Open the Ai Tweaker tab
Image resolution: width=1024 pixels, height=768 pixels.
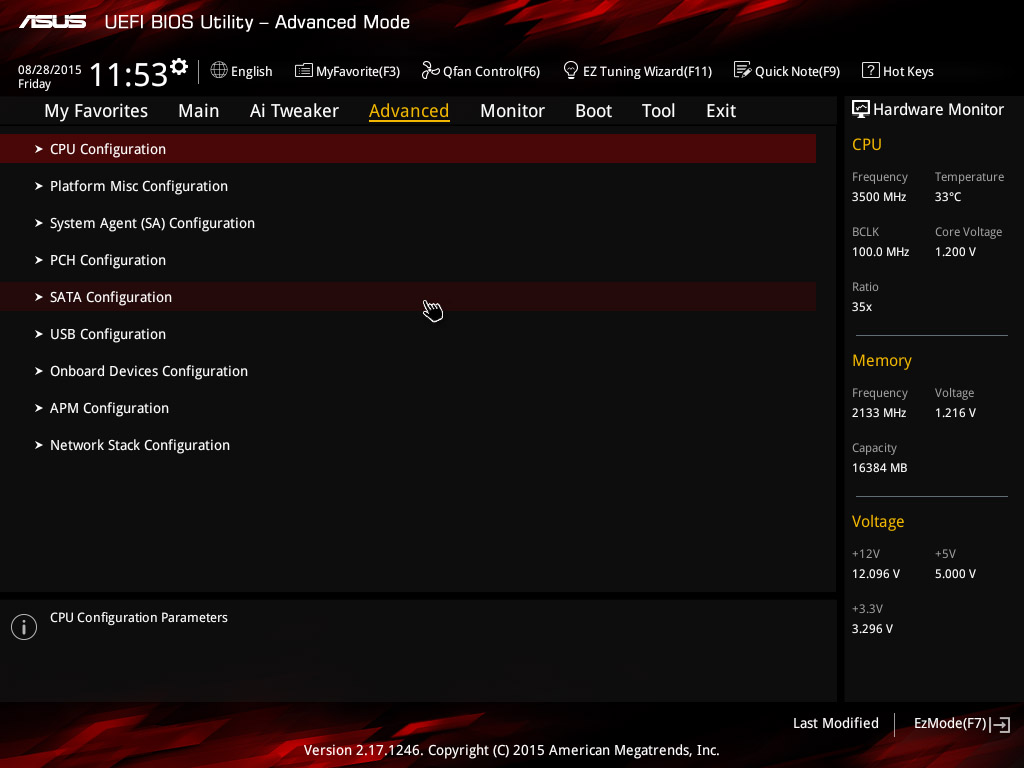coord(294,111)
